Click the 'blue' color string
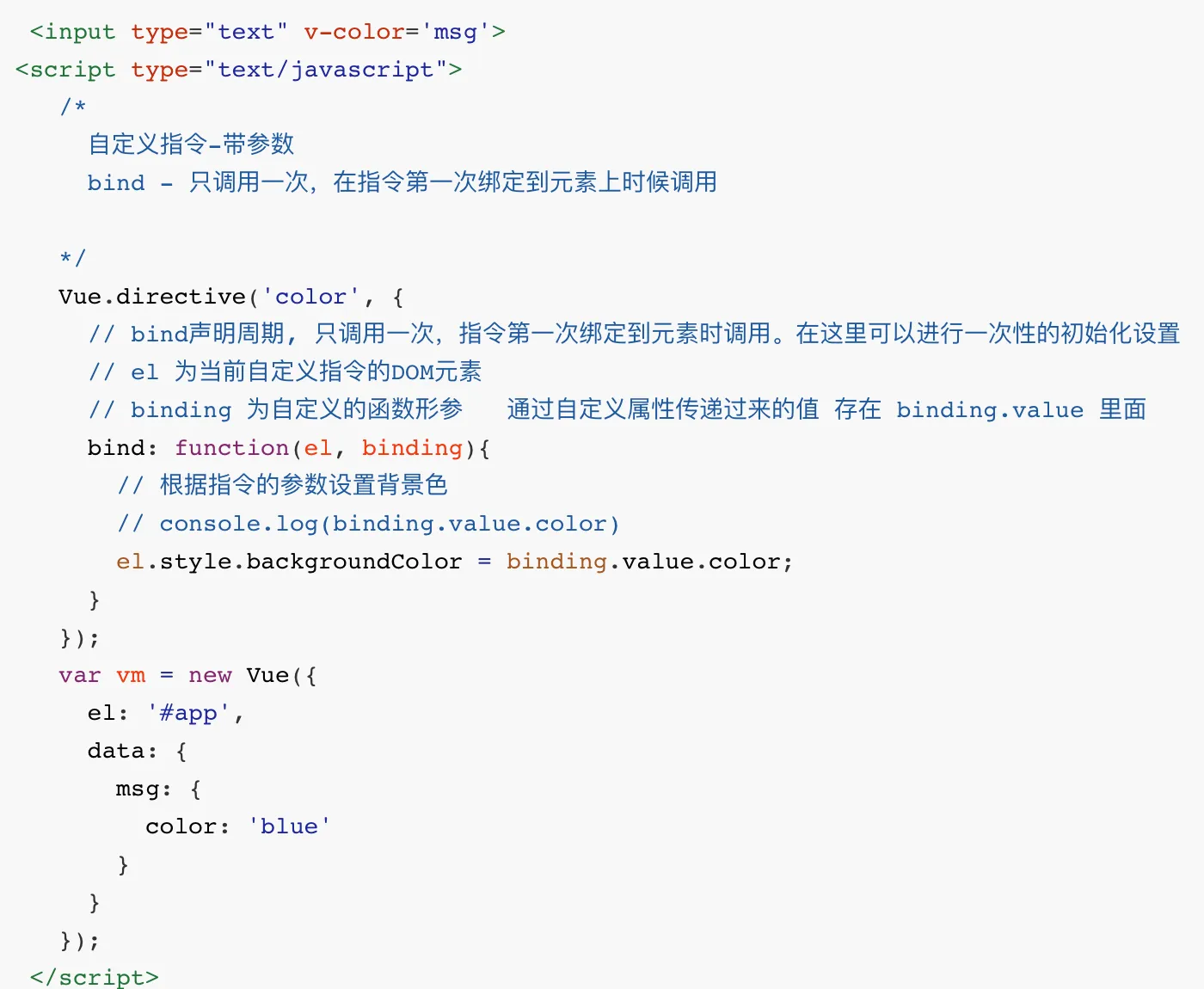 [289, 826]
